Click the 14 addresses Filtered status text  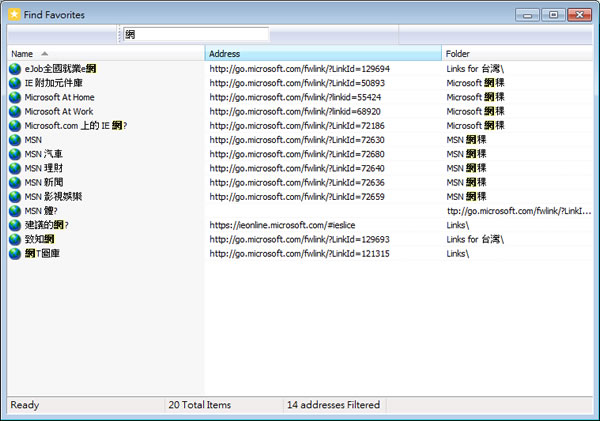334,405
